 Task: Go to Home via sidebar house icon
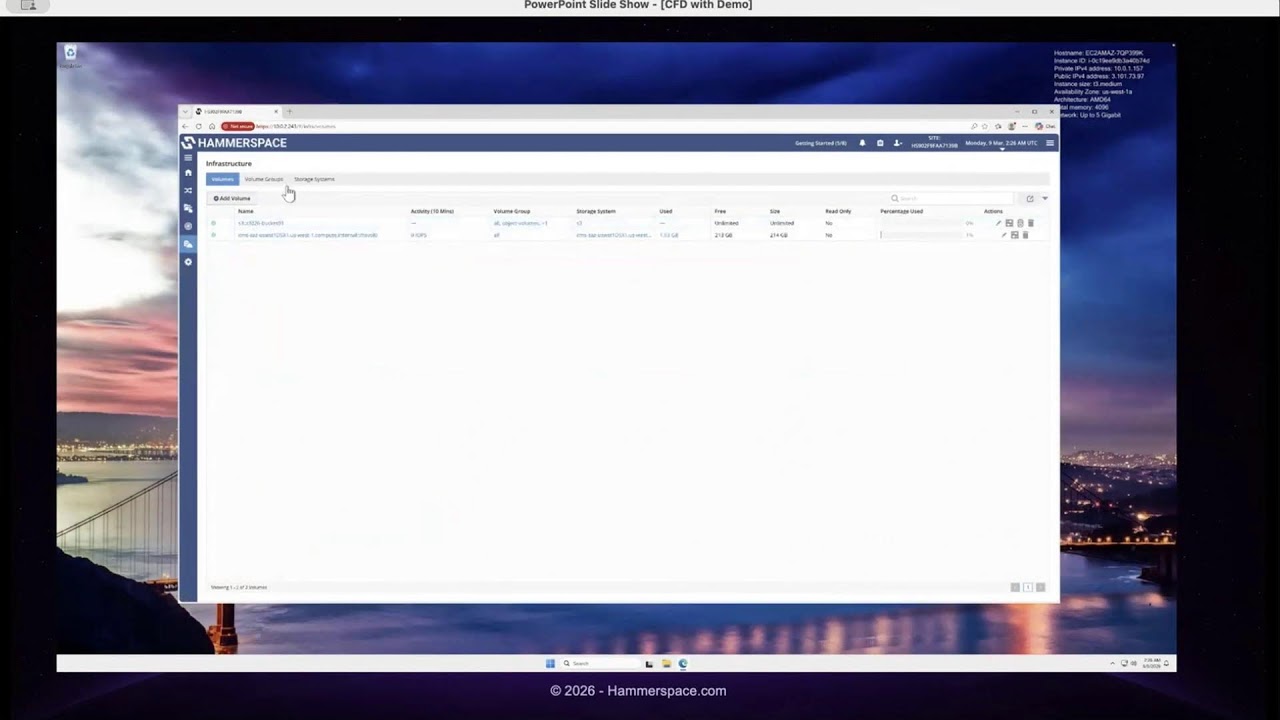[x=188, y=173]
